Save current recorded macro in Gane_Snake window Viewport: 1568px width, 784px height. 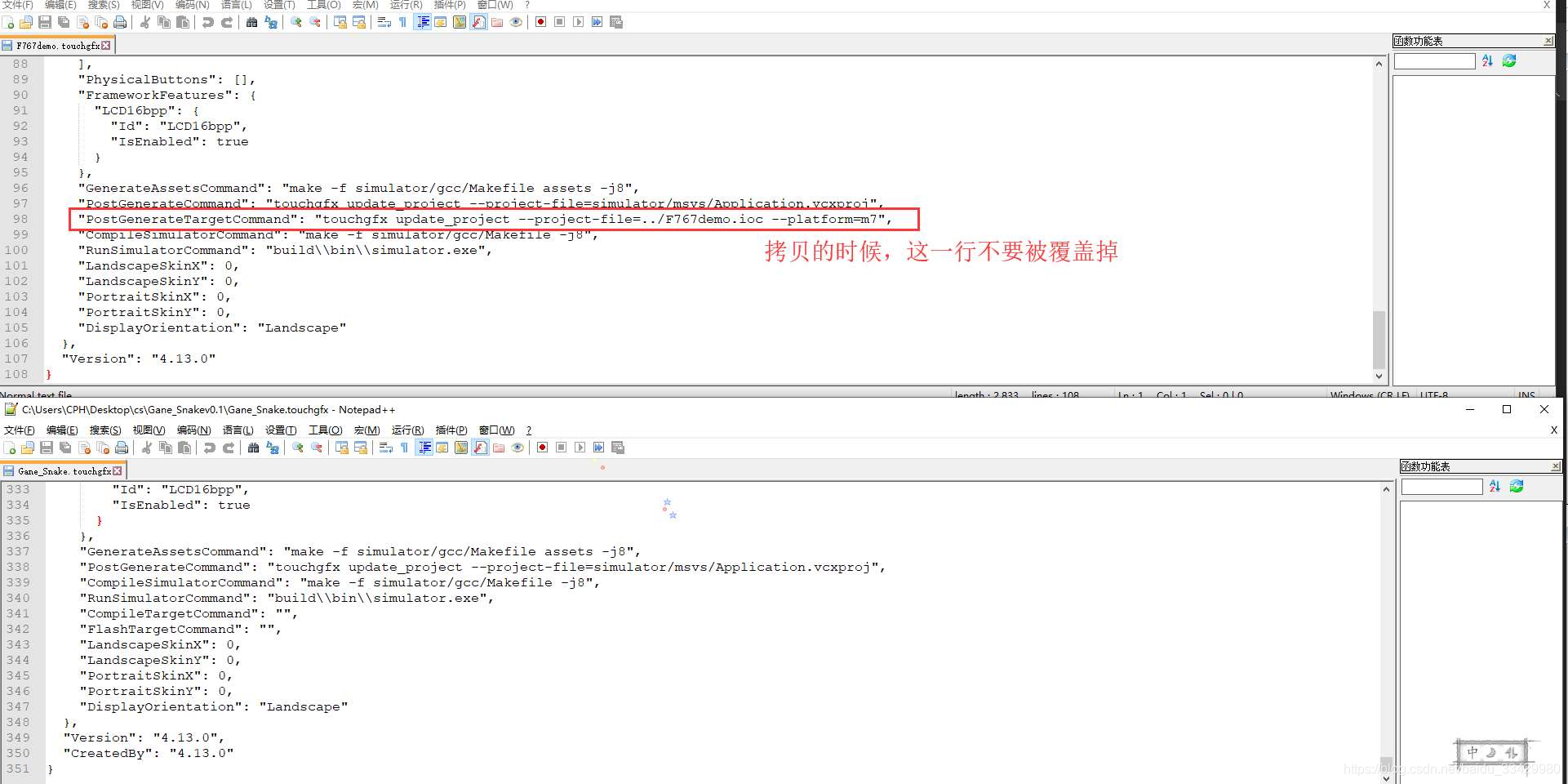(x=618, y=448)
